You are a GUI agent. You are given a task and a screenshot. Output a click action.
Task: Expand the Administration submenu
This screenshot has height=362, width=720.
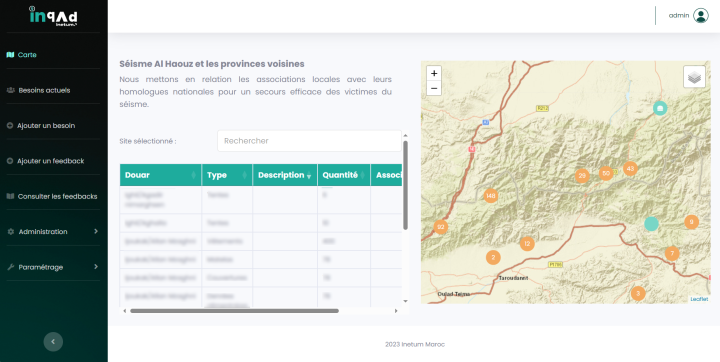click(x=53, y=232)
